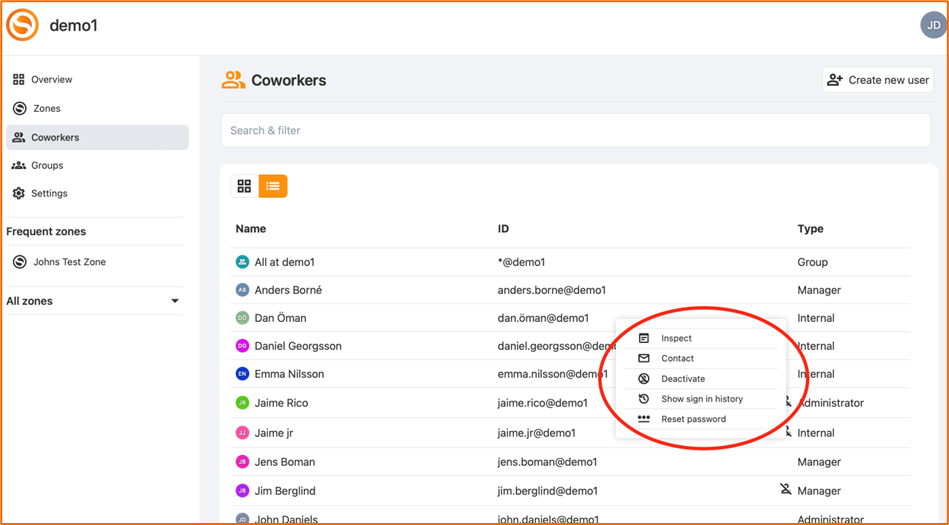Click the Jaime Rico avatar icon
Screen dimensions: 949x525
coord(242,403)
